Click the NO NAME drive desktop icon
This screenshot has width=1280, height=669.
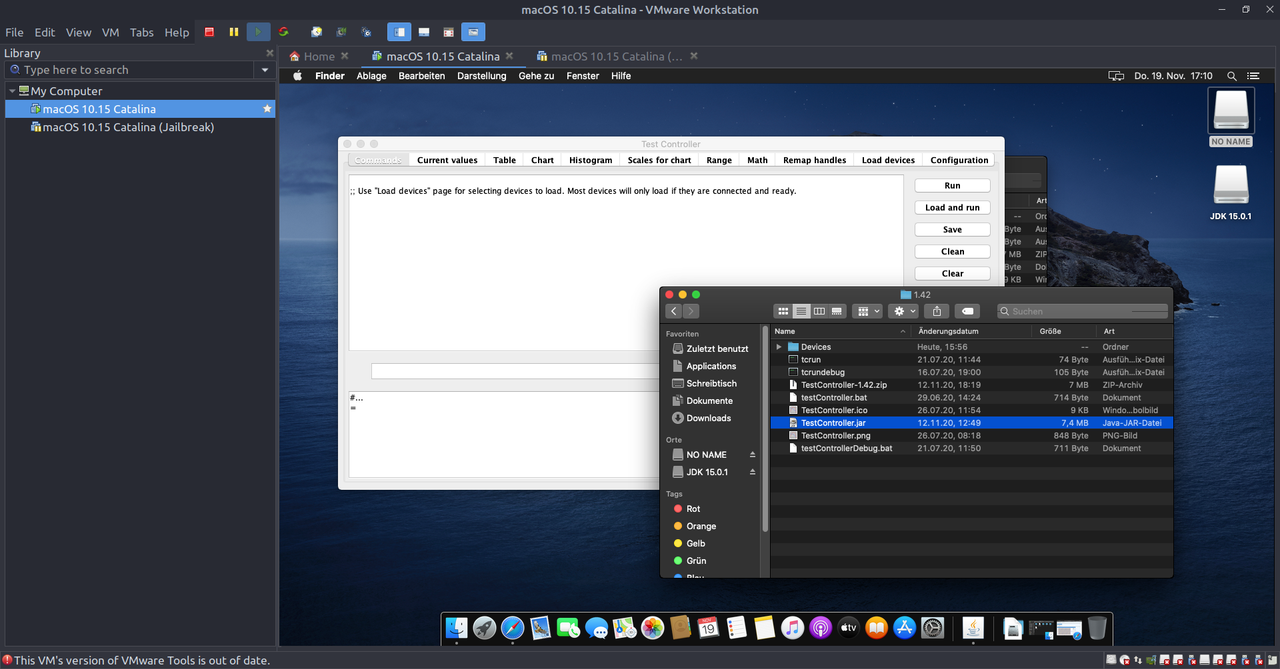1231,117
